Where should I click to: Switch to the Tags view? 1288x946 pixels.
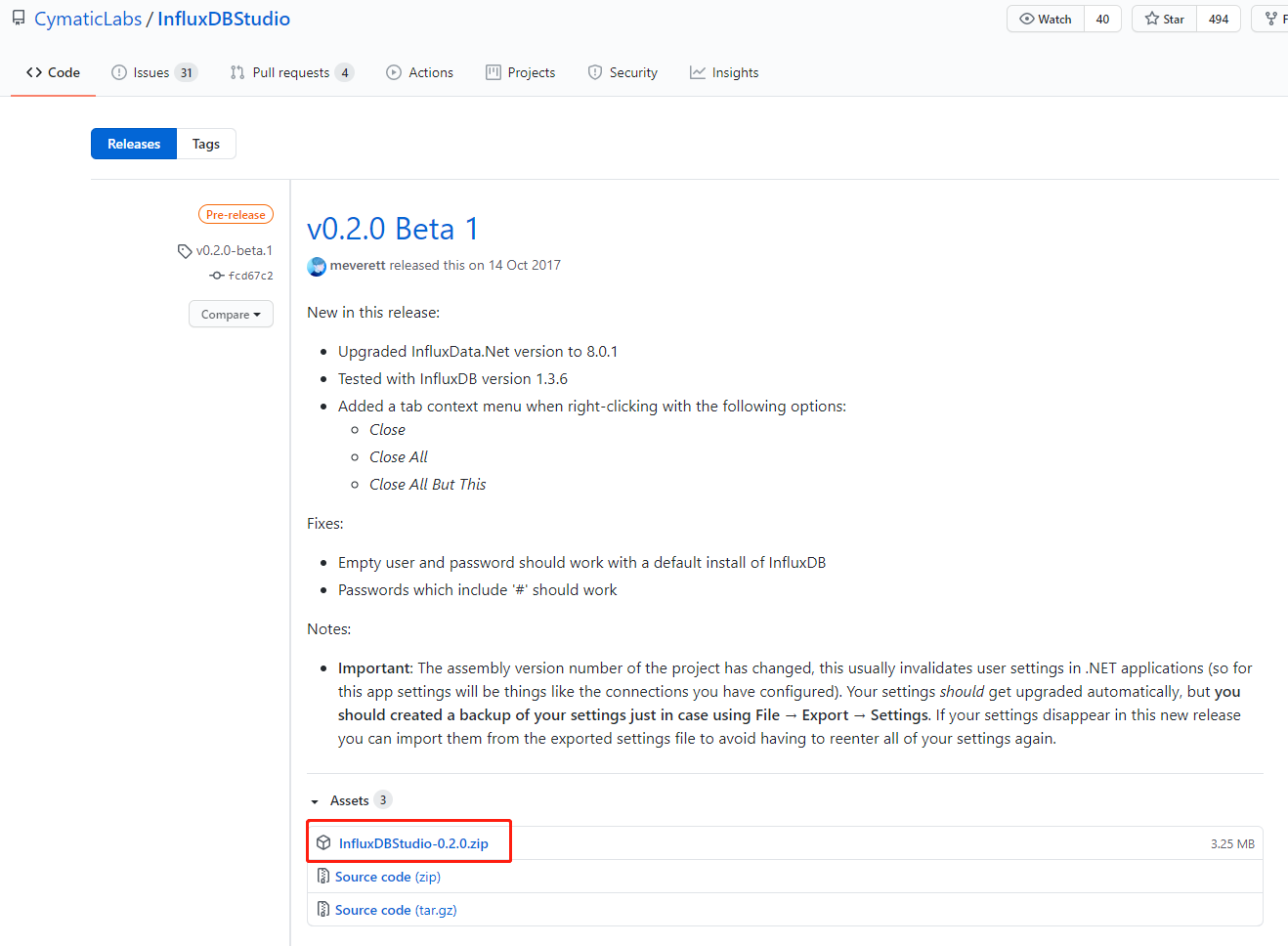[x=205, y=143]
